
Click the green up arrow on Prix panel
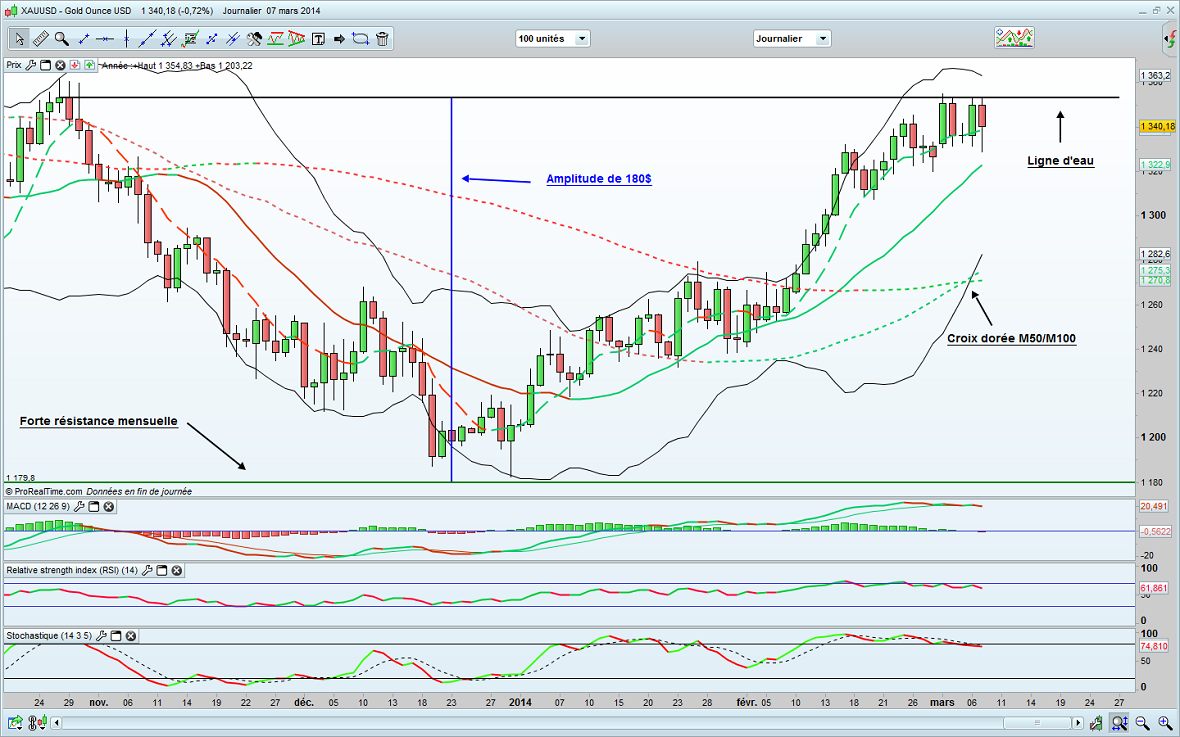(x=90, y=65)
